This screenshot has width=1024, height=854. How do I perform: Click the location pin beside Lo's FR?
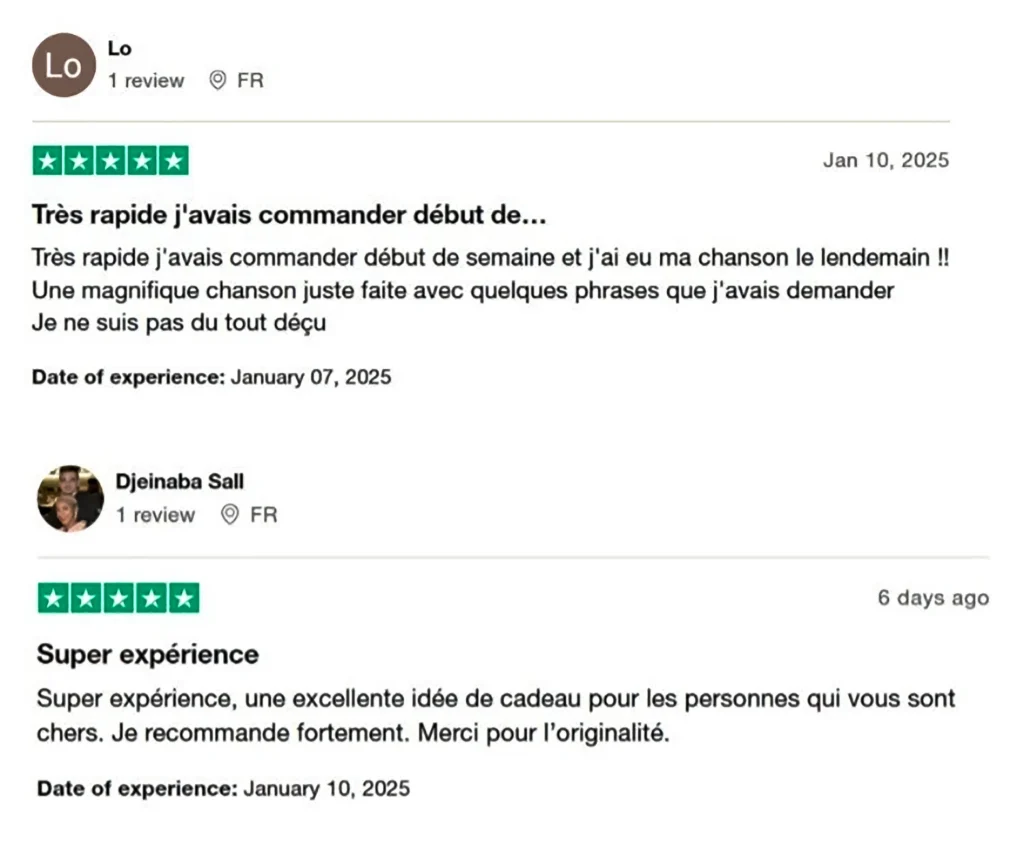point(217,80)
